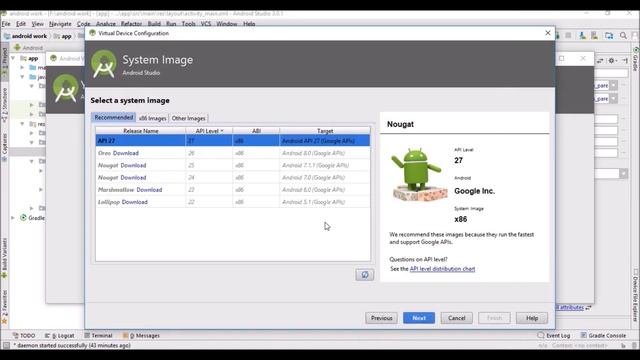Open the Terminal tool window
This screenshot has height=360, width=640.
click(98, 336)
